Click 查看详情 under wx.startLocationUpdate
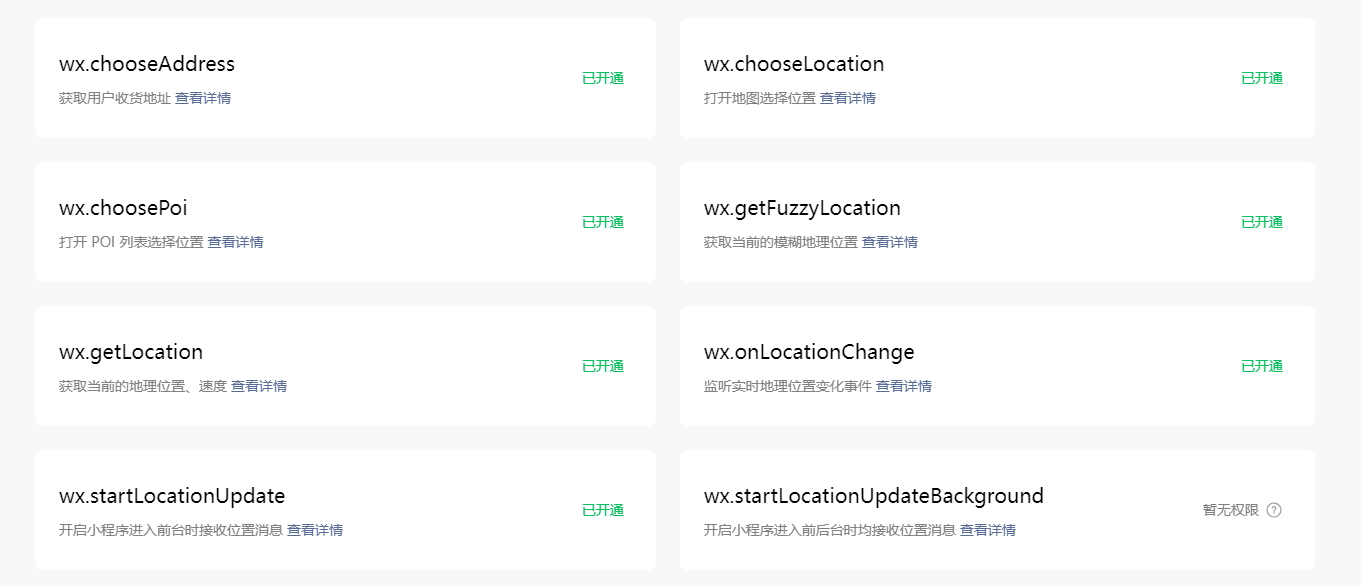1361x586 pixels. pyautogui.click(x=315, y=530)
